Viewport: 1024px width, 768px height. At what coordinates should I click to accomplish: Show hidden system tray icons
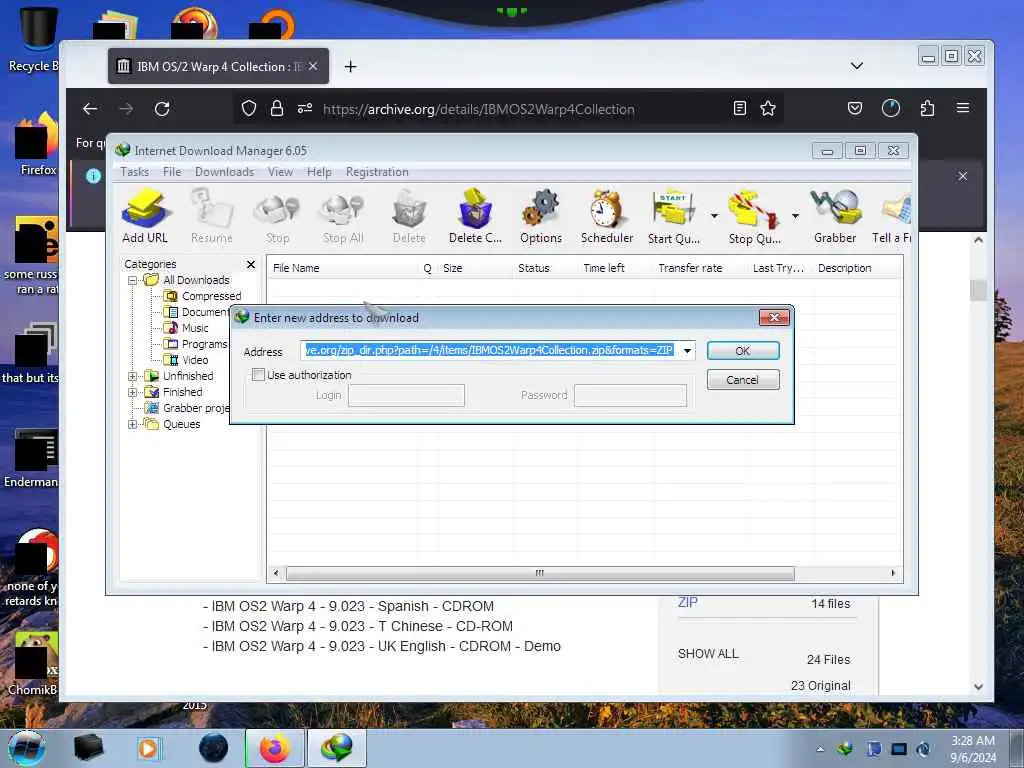point(820,749)
